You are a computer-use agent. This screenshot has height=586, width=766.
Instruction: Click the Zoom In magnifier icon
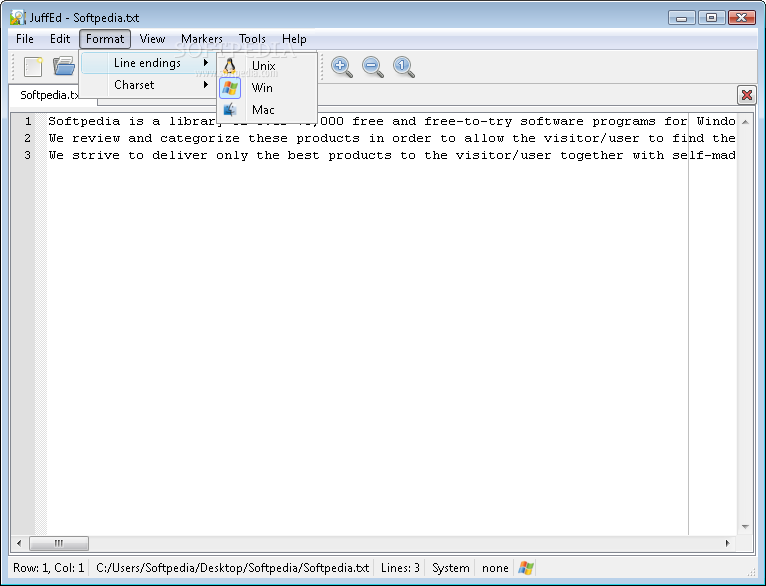pos(341,66)
